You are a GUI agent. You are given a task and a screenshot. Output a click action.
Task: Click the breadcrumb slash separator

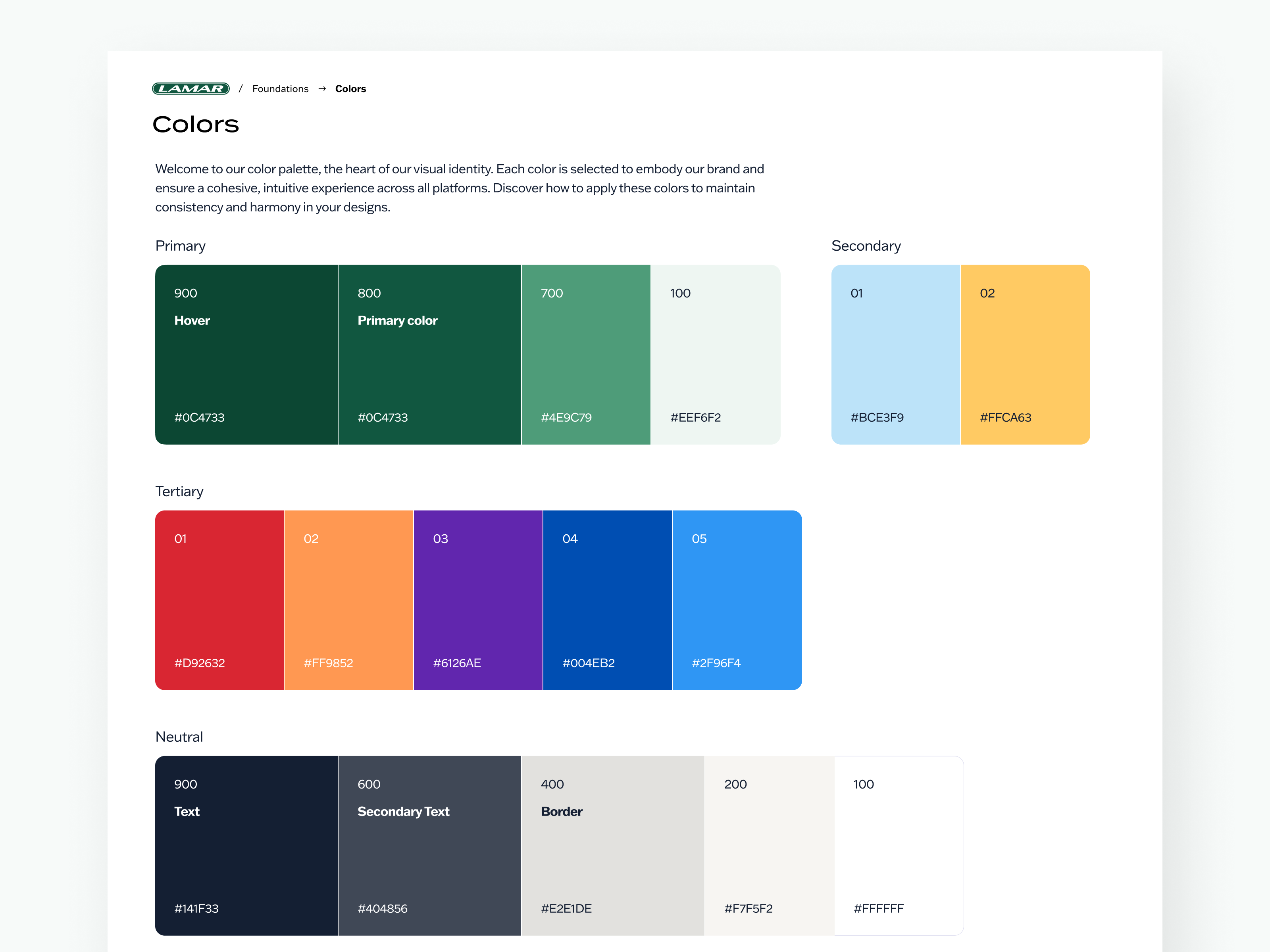pos(241,88)
